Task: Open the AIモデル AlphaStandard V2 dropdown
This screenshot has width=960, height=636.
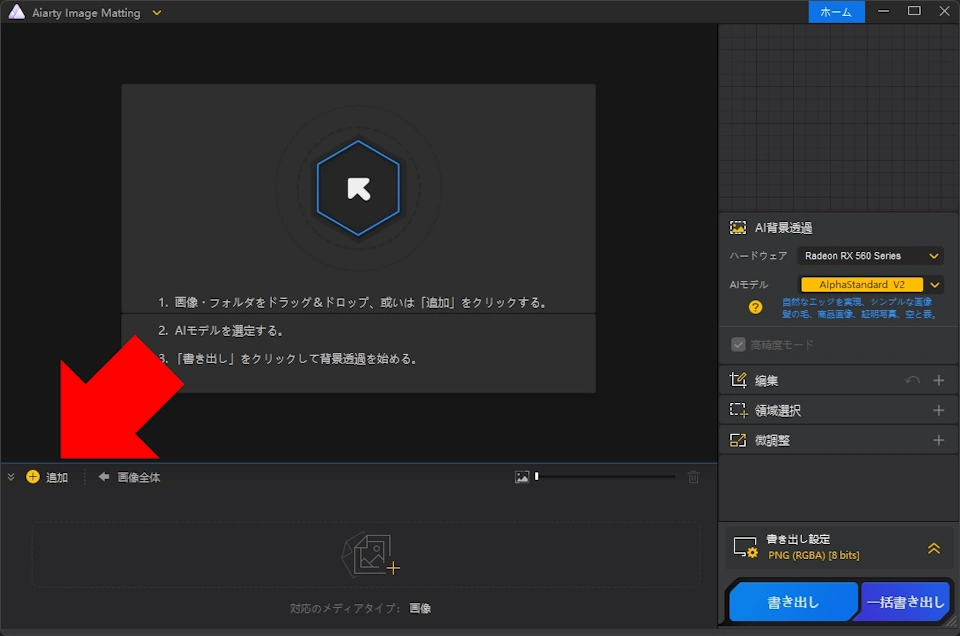Action: click(935, 285)
